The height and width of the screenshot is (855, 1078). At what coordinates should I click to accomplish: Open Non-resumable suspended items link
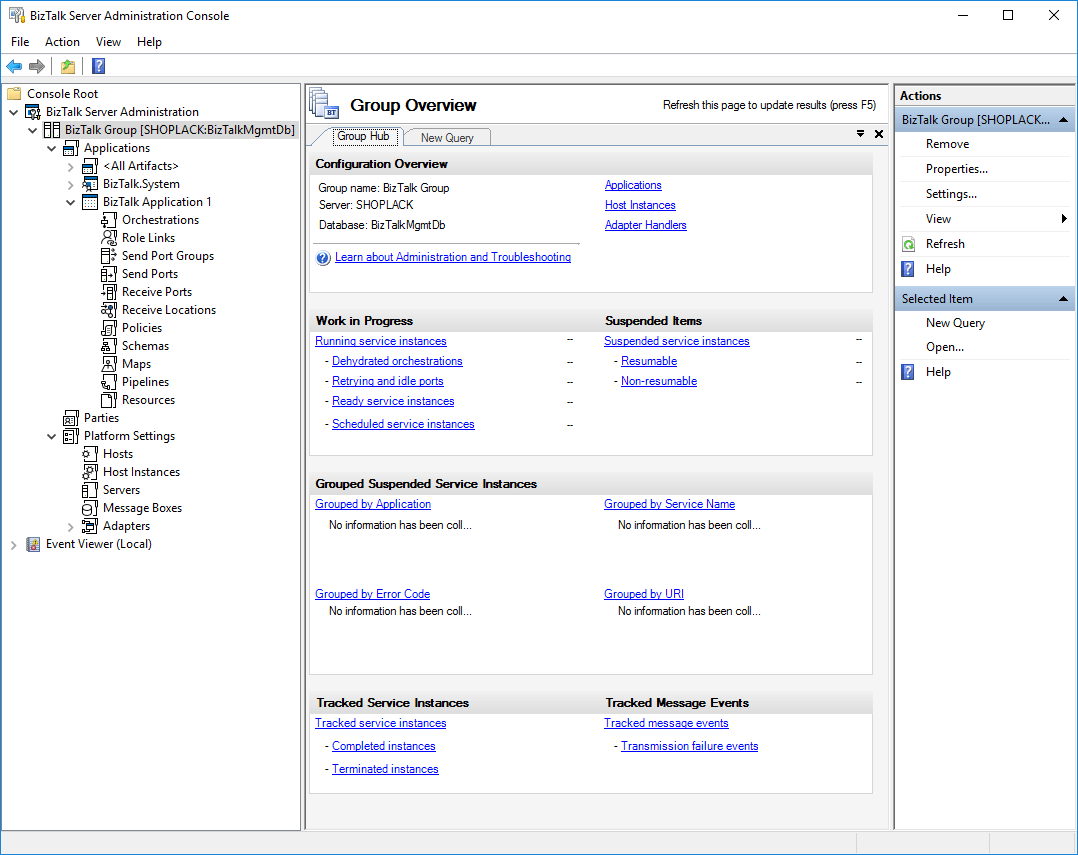tap(659, 381)
